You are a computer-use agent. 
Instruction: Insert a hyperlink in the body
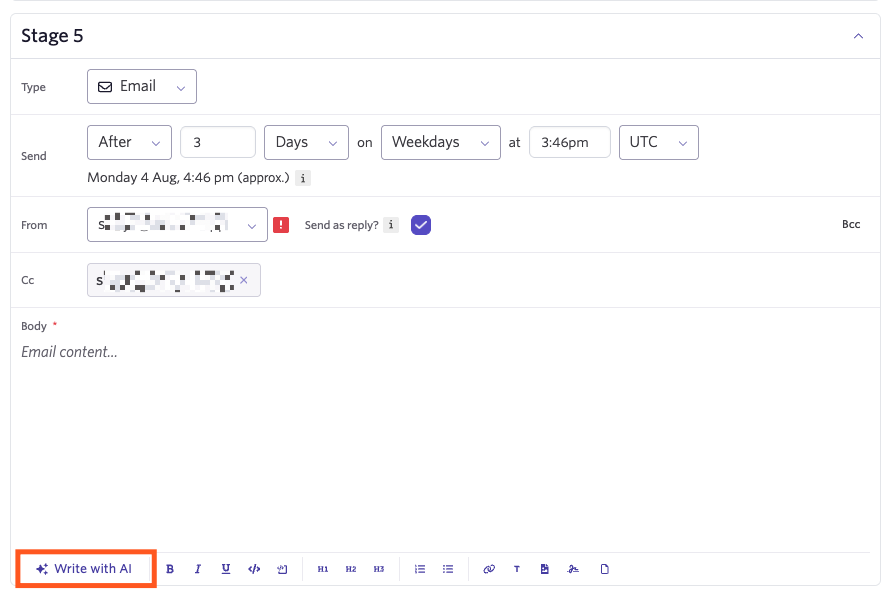(489, 569)
